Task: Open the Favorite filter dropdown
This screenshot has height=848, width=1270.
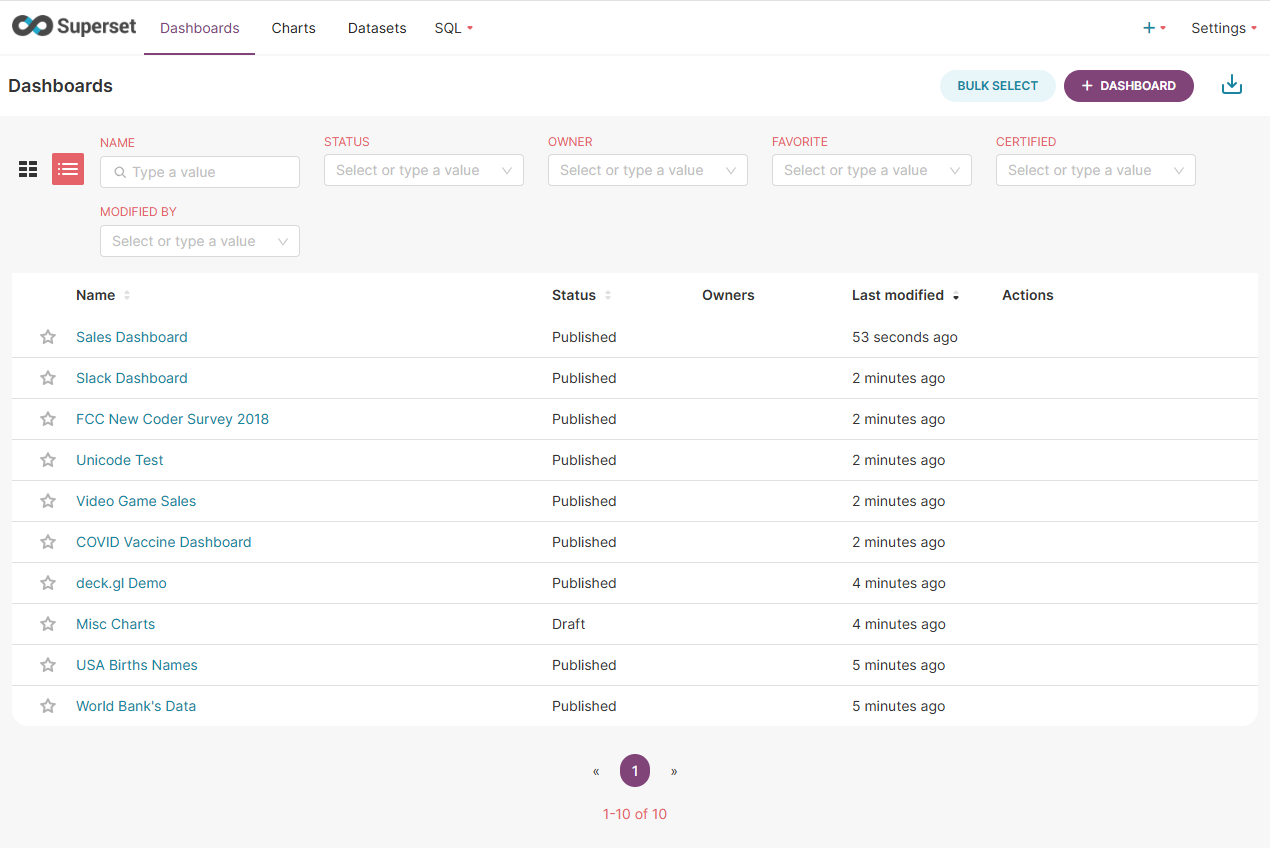Action: coord(872,170)
